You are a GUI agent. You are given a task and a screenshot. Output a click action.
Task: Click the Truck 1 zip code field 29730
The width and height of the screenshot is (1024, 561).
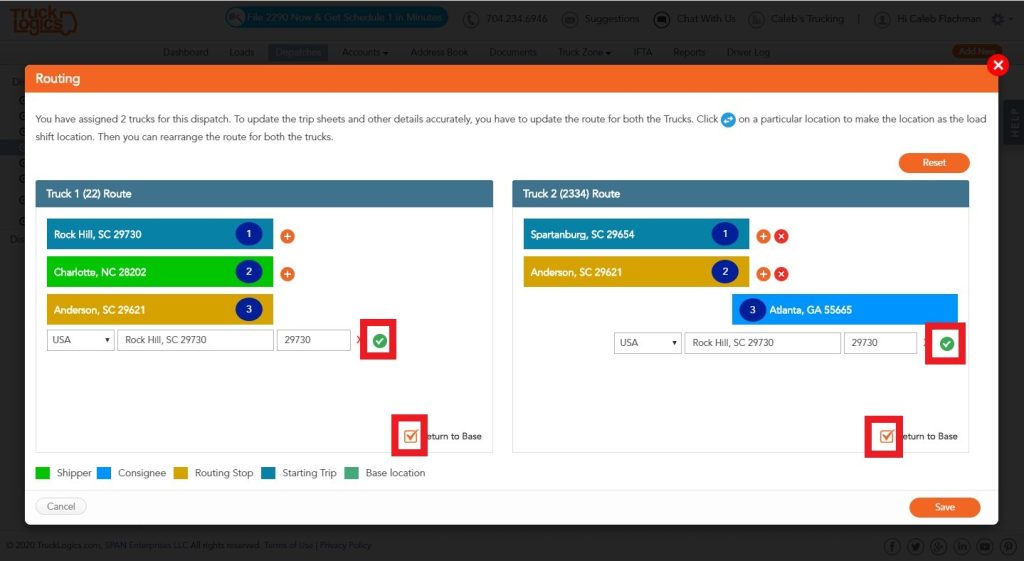pos(313,340)
